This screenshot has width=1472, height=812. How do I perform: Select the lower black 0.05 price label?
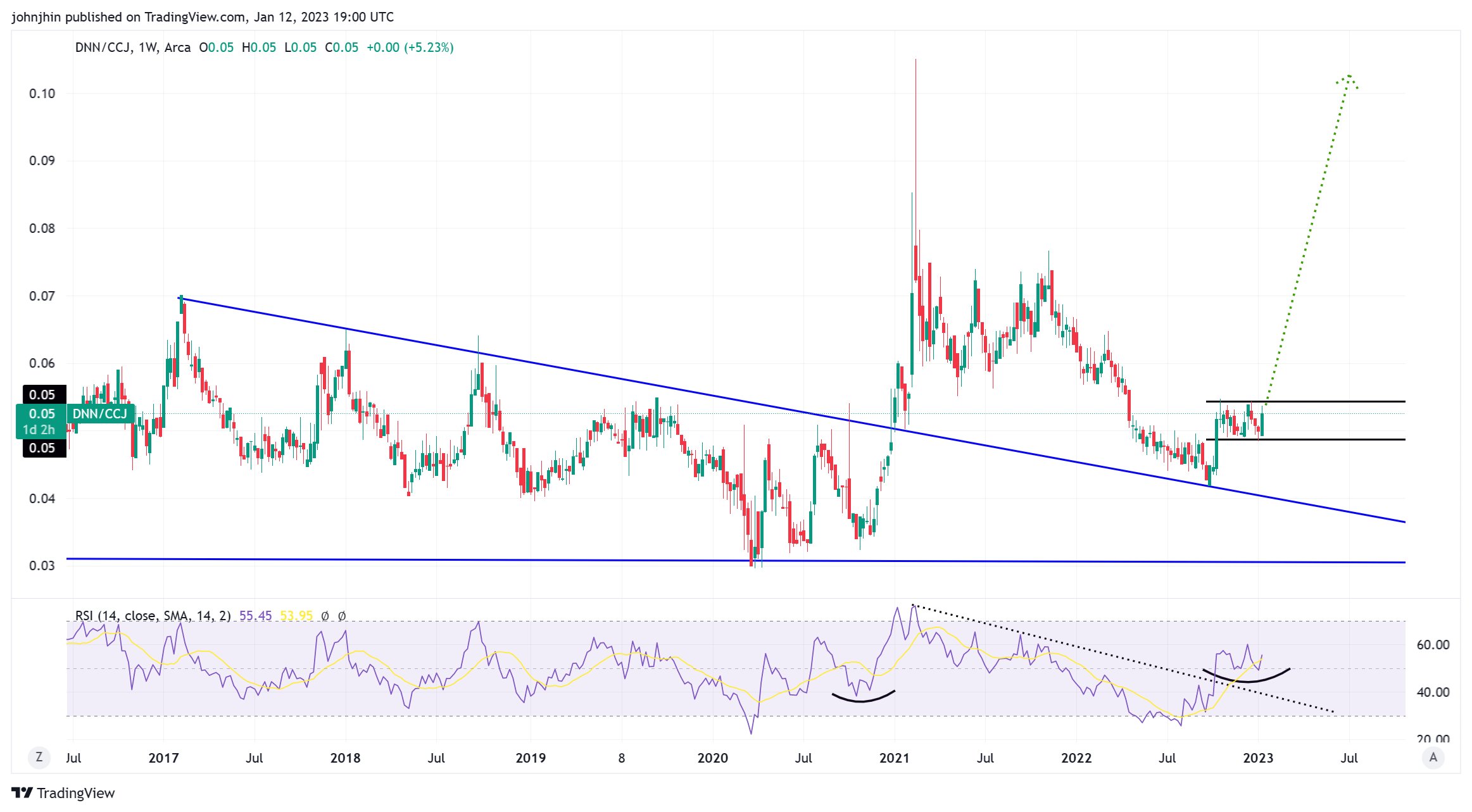pos(42,448)
